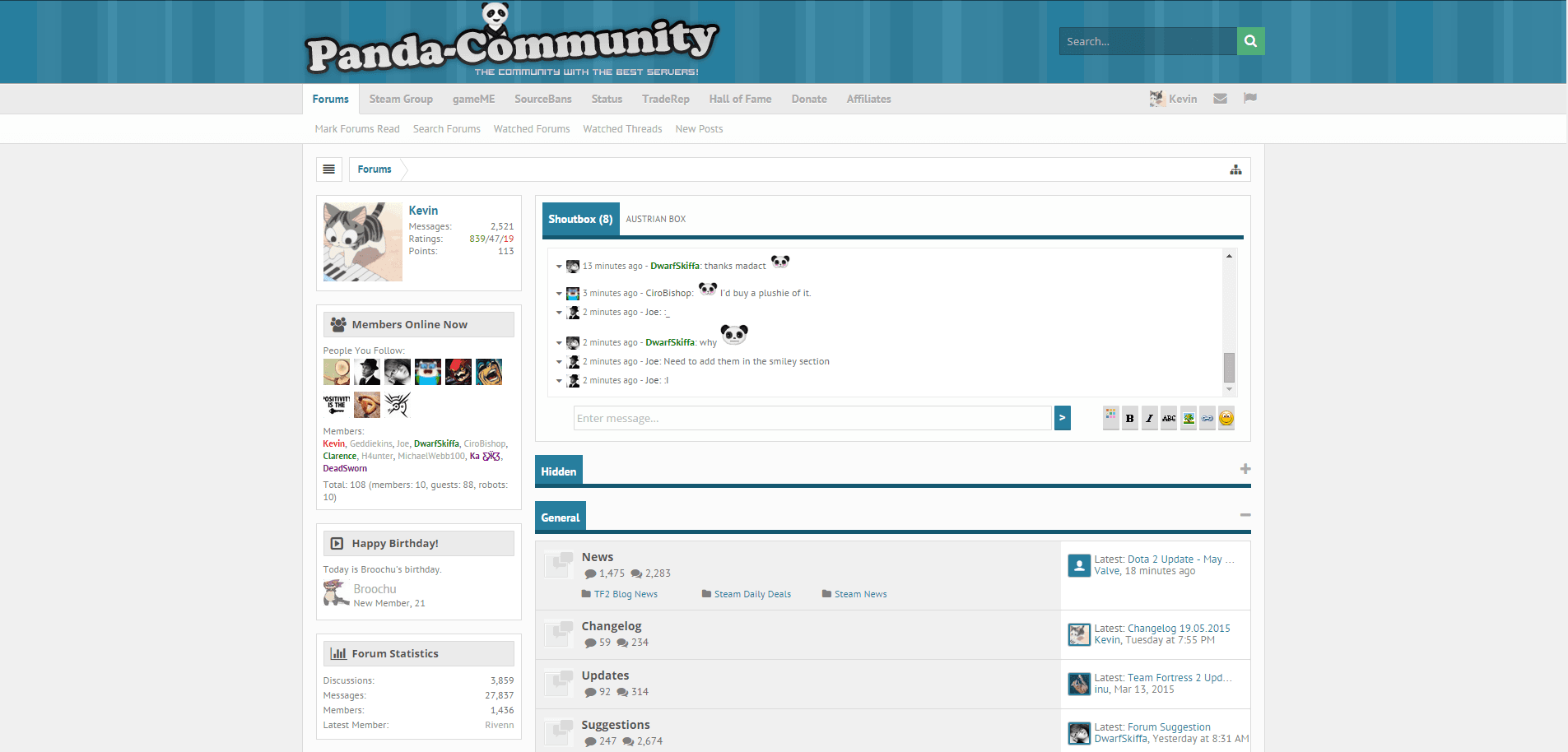The image size is (1568, 752).
Task: Switch to the AUSTRIAN BOX tab
Action: (x=655, y=219)
